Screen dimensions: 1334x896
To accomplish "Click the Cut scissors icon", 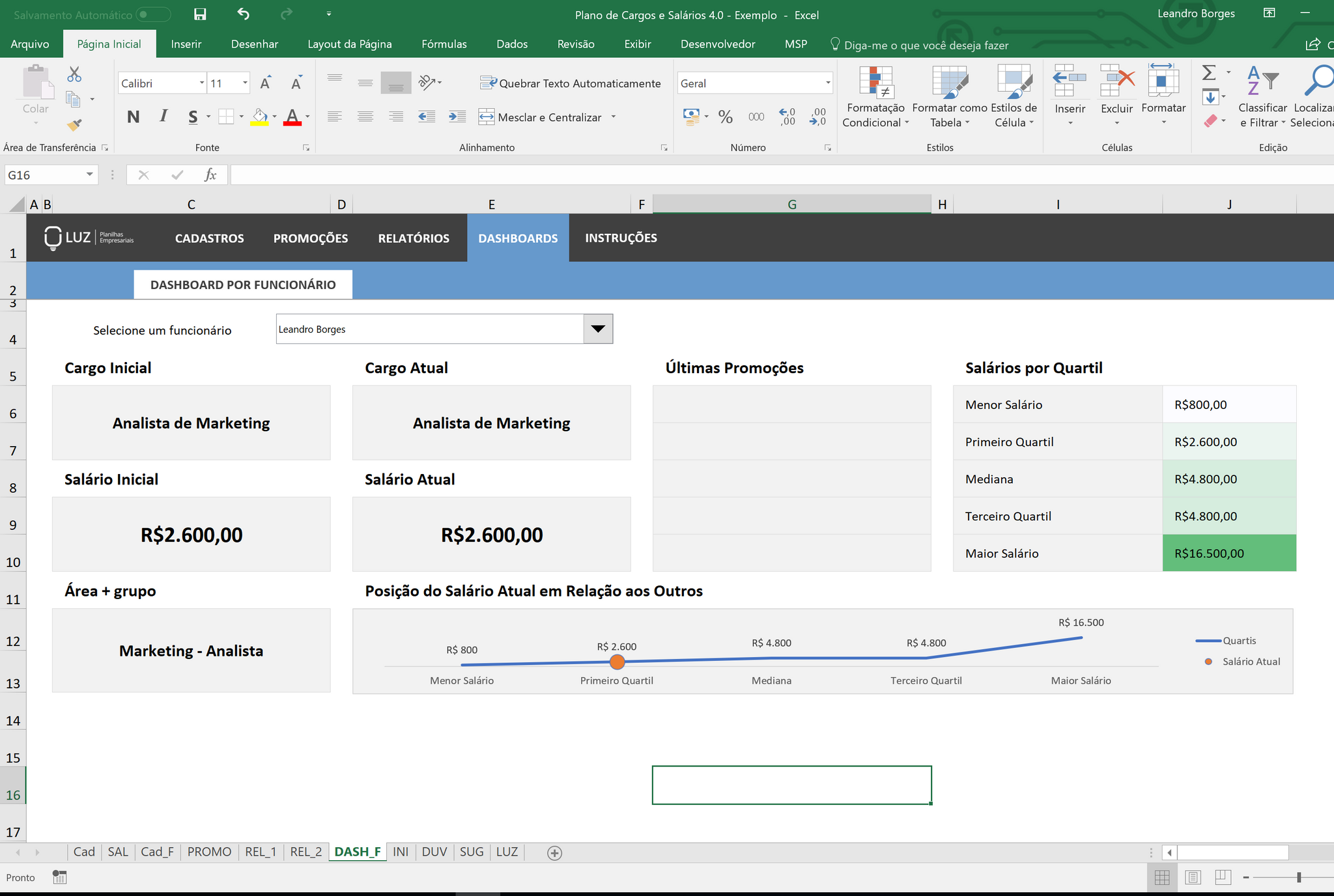I will click(74, 74).
